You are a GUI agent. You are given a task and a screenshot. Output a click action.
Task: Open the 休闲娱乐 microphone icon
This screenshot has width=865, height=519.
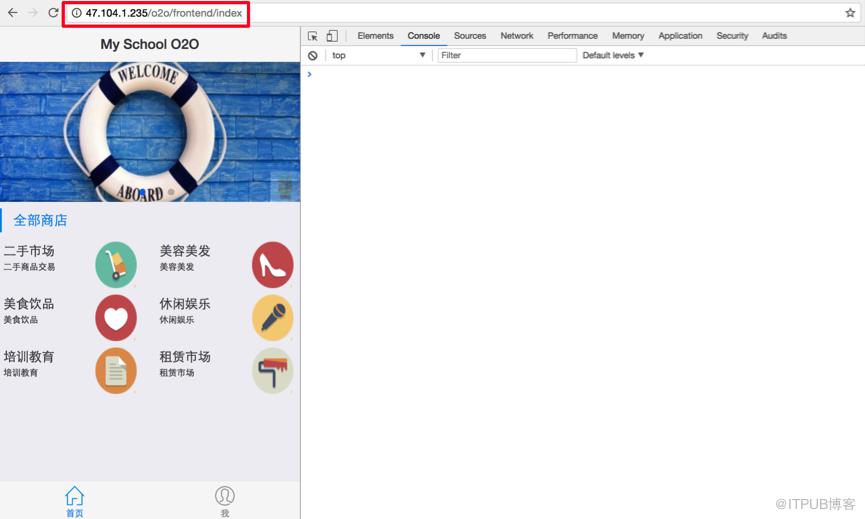coord(273,318)
